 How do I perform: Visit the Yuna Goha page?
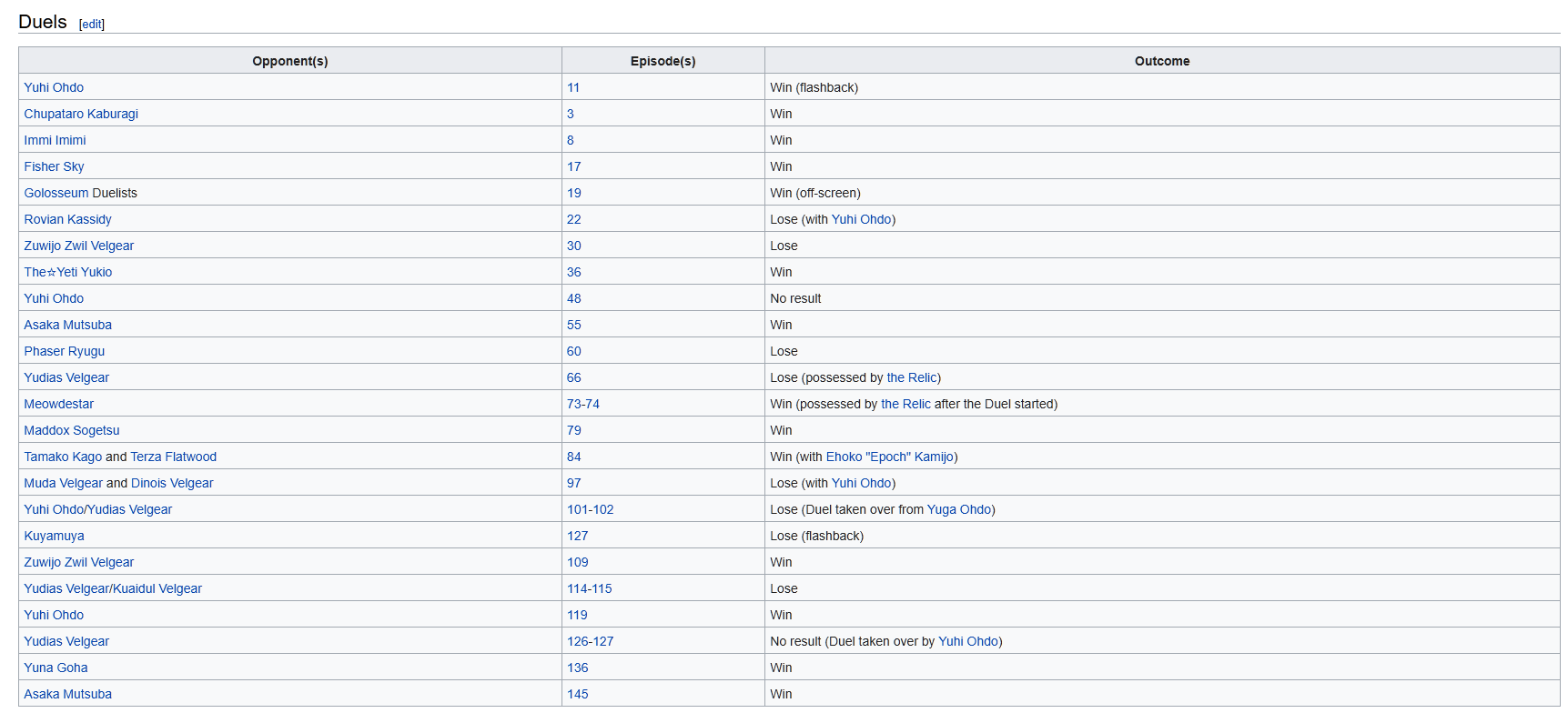point(56,668)
